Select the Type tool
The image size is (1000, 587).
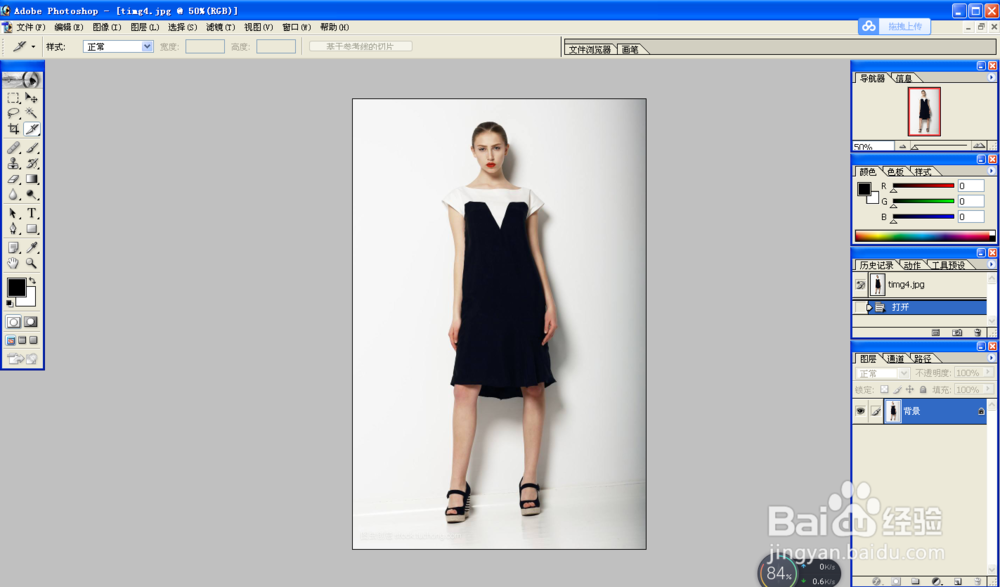(31, 213)
